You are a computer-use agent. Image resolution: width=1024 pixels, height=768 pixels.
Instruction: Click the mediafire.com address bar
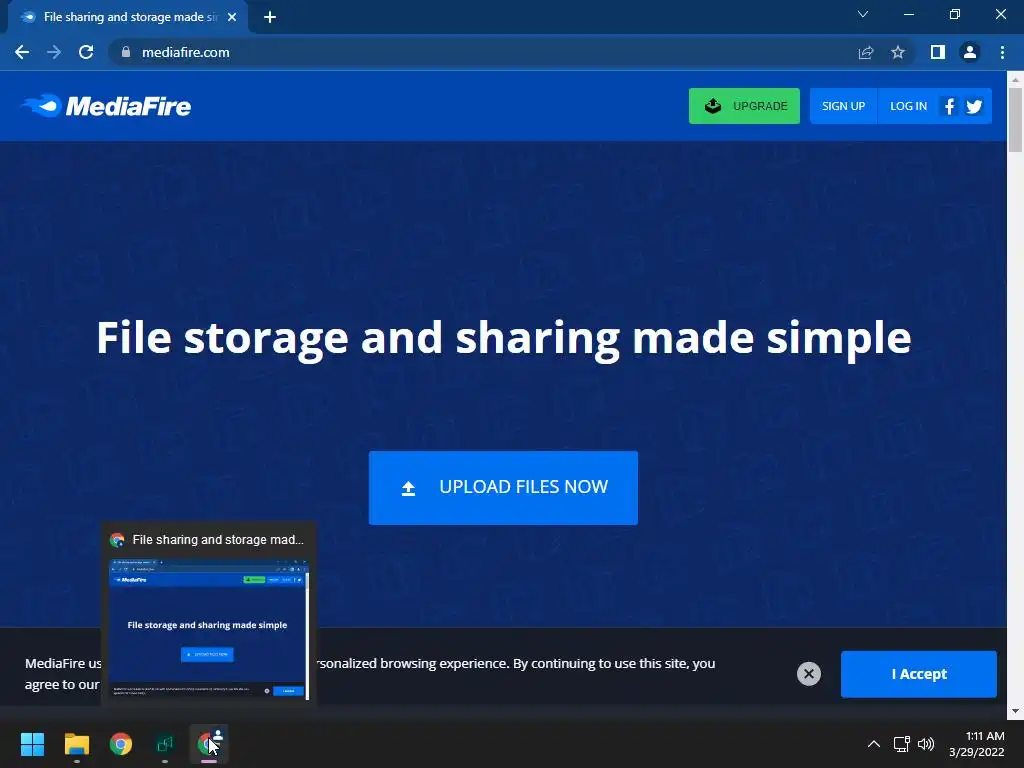[x=483, y=52]
